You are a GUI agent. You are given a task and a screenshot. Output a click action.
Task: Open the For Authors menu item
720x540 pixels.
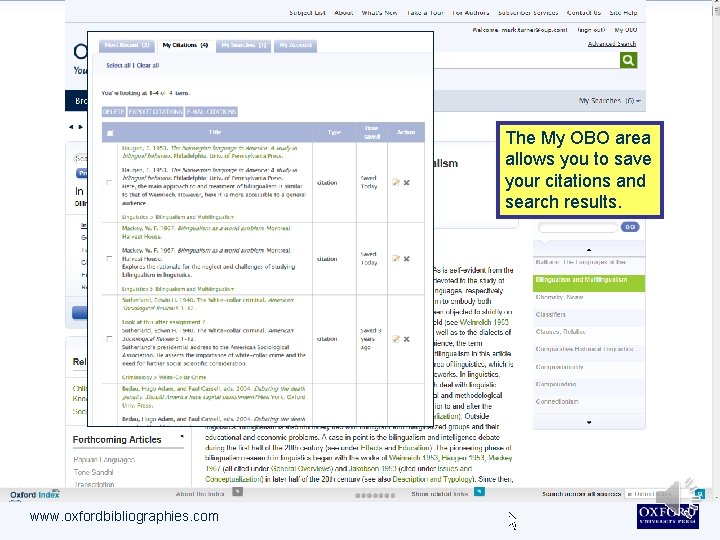pos(471,13)
